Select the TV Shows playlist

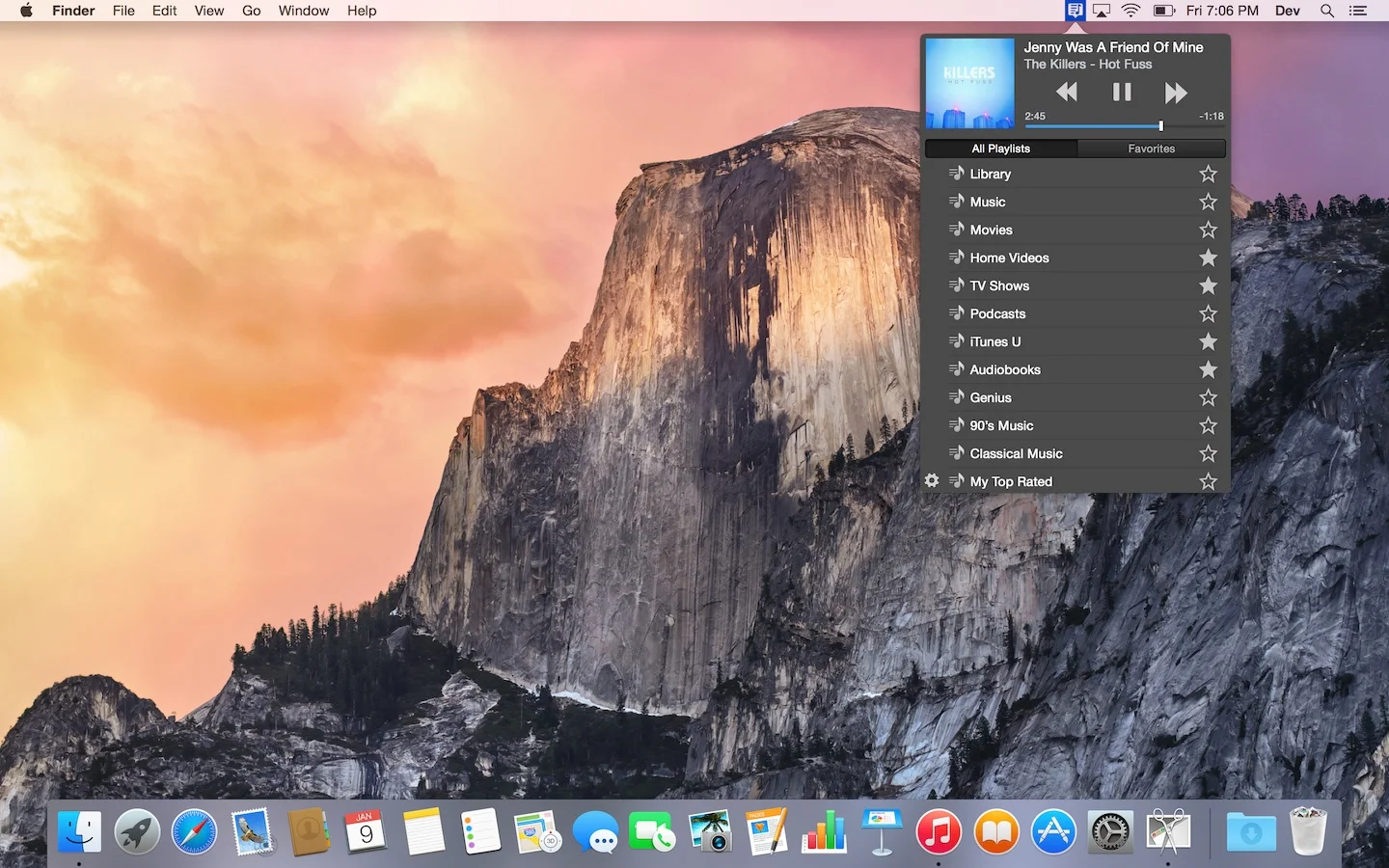coord(1076,285)
